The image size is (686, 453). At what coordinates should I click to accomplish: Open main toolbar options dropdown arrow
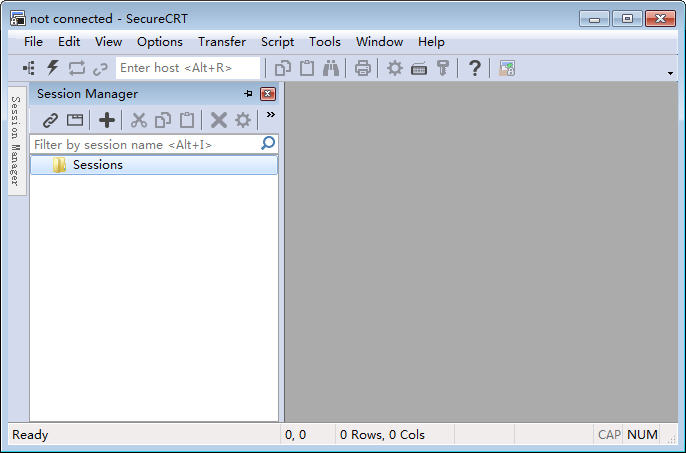click(x=670, y=73)
